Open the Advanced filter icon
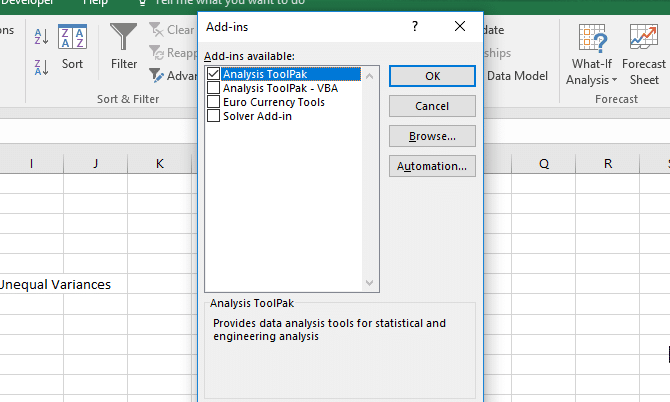Screen dimensions: 670x402 [156, 75]
